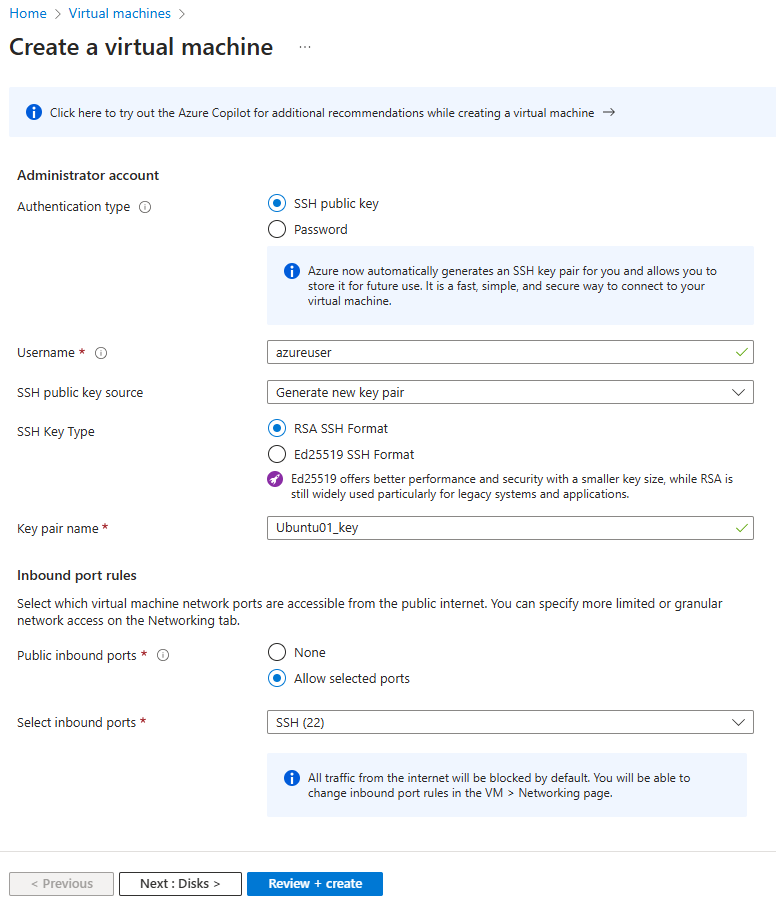
Task: Click the green checkmark in Key pair name field
Action: coord(742,528)
